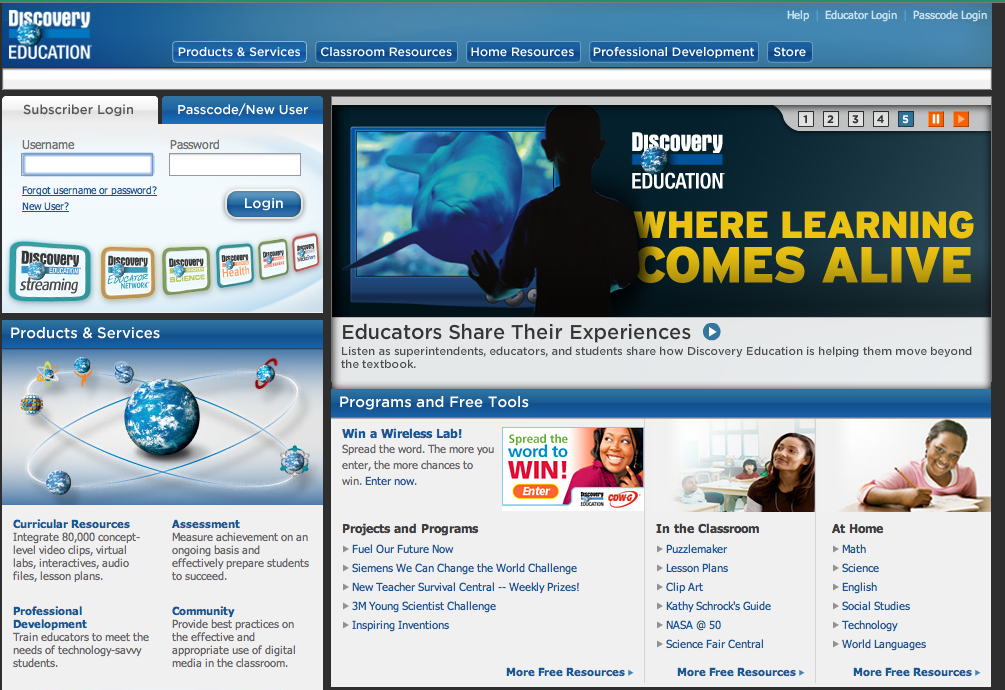Click More Free Resources under Projects and Programs
The image size is (1005, 690).
(570, 672)
